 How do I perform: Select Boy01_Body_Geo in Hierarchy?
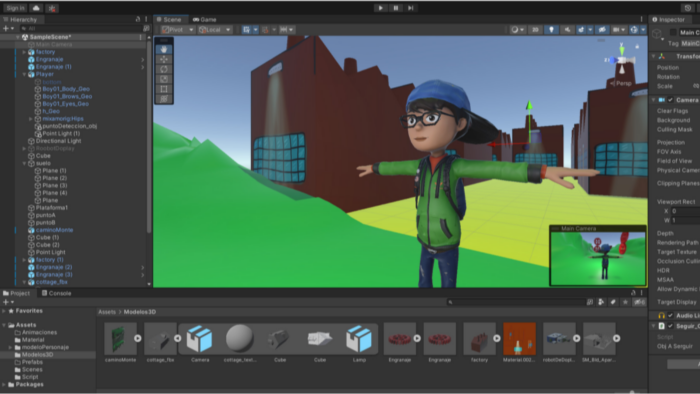coord(66,89)
